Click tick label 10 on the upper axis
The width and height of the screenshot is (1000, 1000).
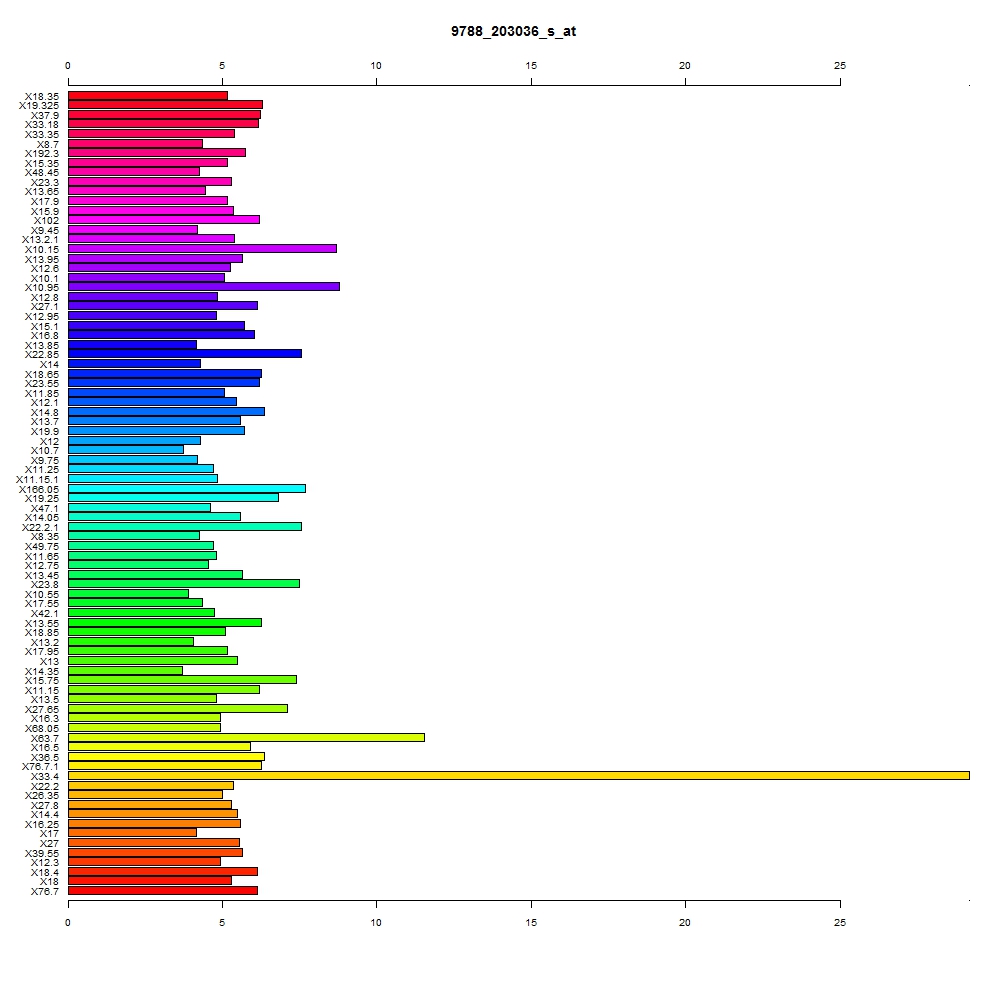click(x=376, y=66)
